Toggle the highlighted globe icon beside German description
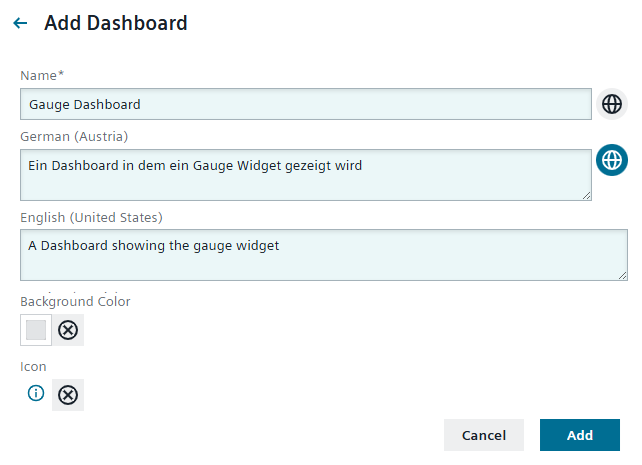The height and width of the screenshot is (465, 642). point(612,160)
